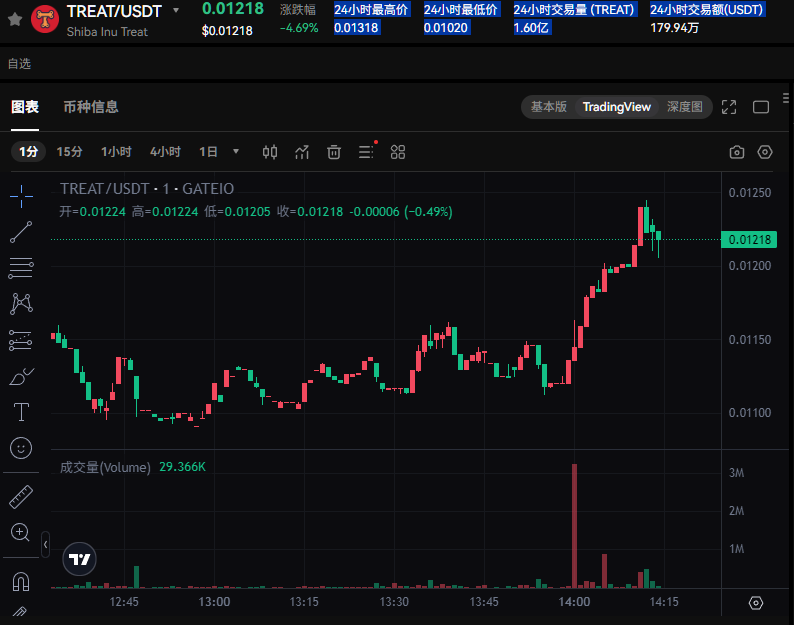794x625 pixels.
Task: Click the $0.01218 dollar price text
Action: (227, 31)
